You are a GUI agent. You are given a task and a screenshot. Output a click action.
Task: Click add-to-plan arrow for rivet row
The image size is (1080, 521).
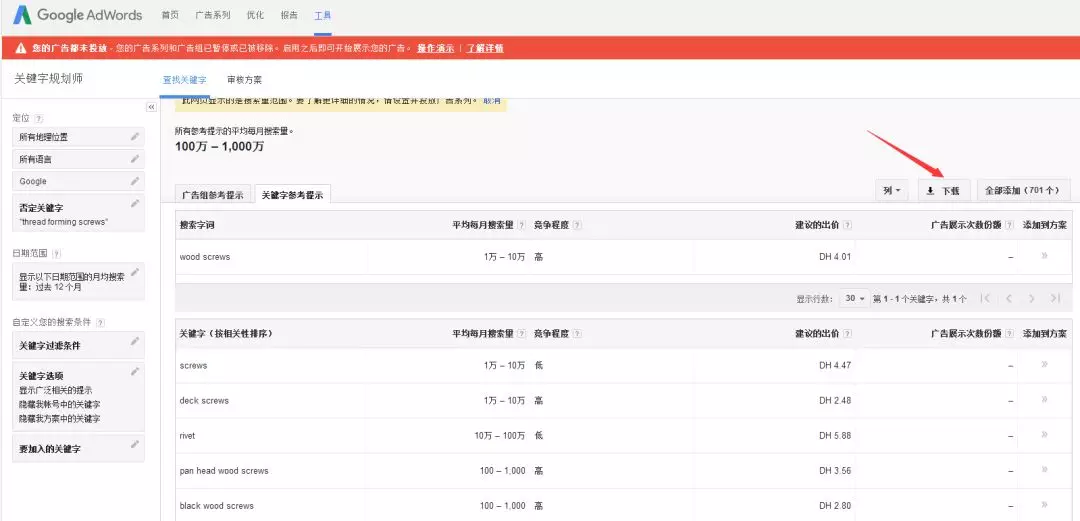coord(1044,435)
